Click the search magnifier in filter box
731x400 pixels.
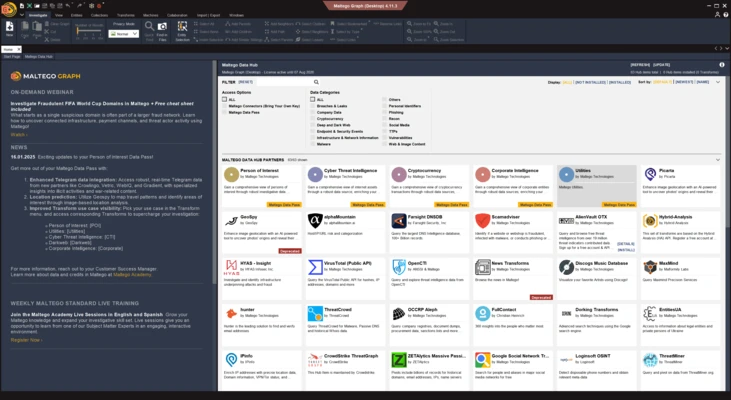pos(316,82)
